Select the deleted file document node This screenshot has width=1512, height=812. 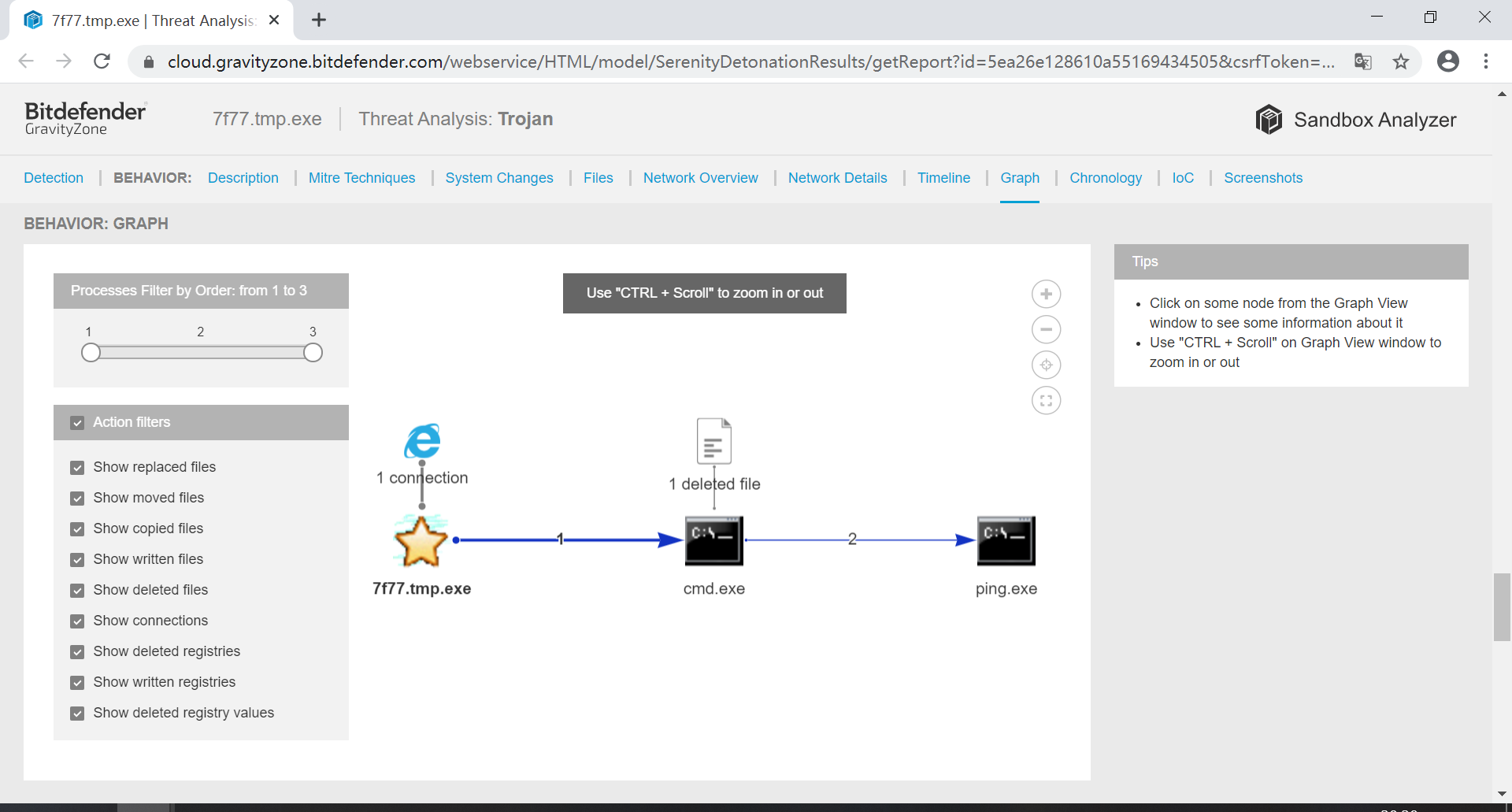click(714, 441)
